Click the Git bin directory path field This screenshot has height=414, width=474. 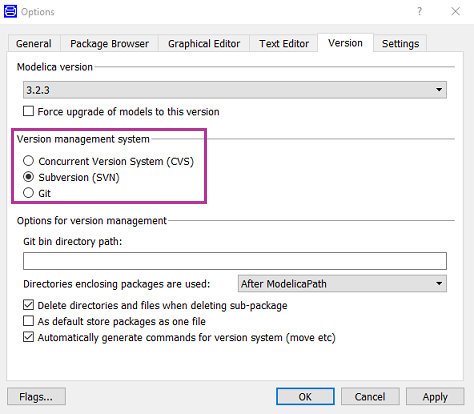pos(235,261)
